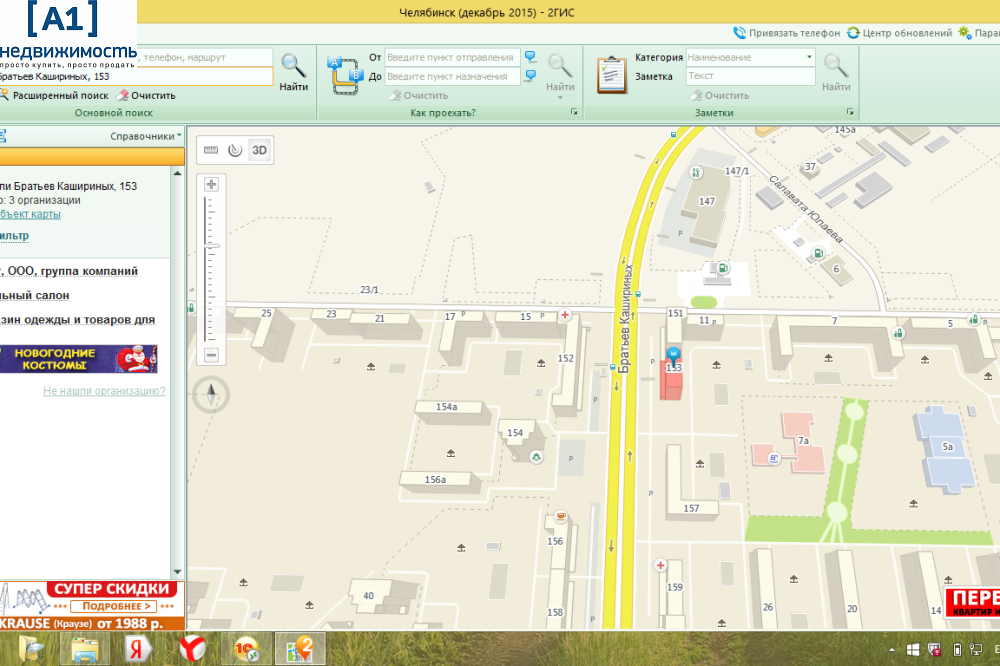The width and height of the screenshot is (1000, 666).
Task: Click the Новогодние костюмы banner
Action: click(x=78, y=359)
